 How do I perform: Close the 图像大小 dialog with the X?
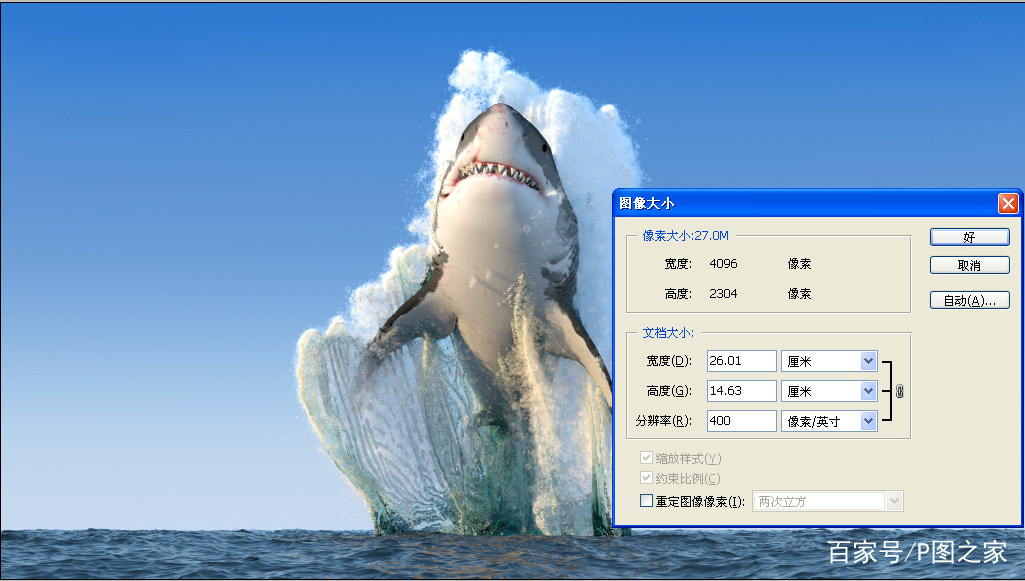[x=1007, y=203]
